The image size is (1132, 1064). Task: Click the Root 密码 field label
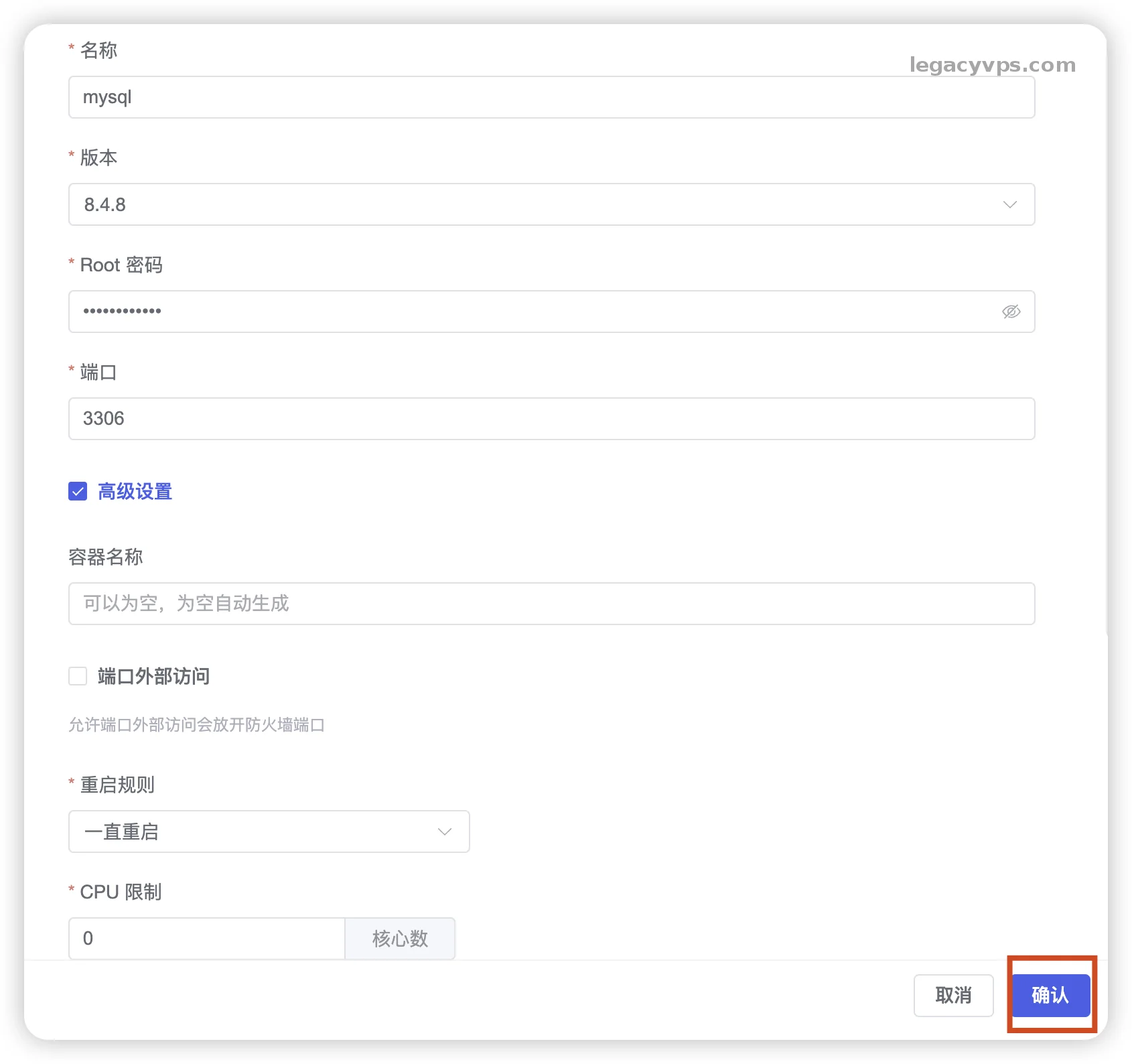coord(121,265)
